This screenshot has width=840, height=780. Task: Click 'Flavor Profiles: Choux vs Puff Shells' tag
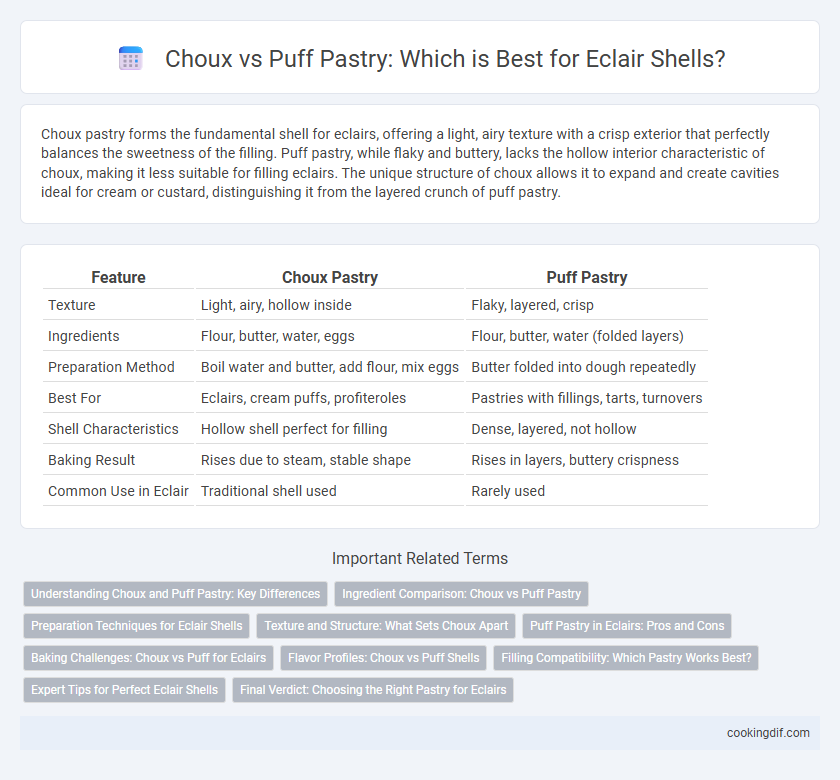coord(384,658)
